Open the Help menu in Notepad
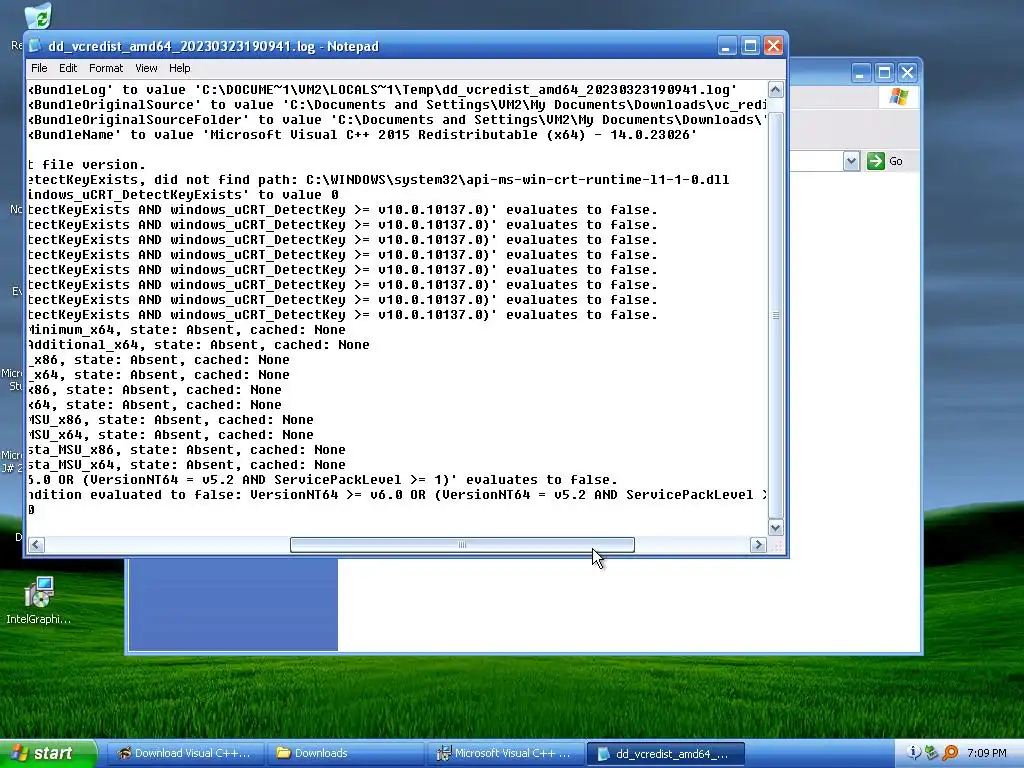The height and width of the screenshot is (768, 1024). 180,68
